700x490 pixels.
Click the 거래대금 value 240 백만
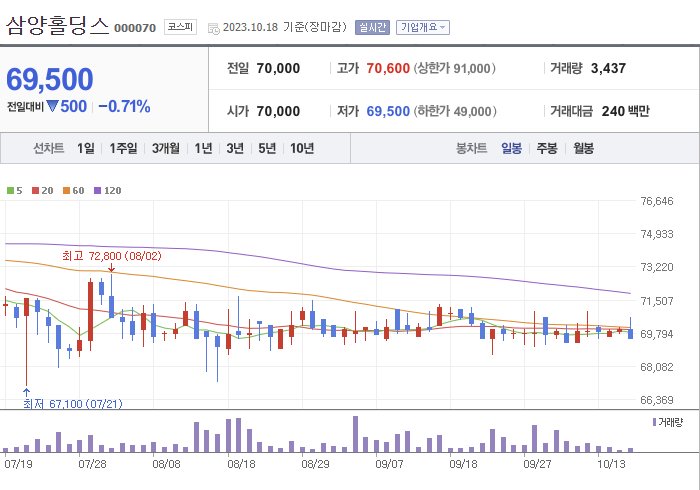(625, 111)
